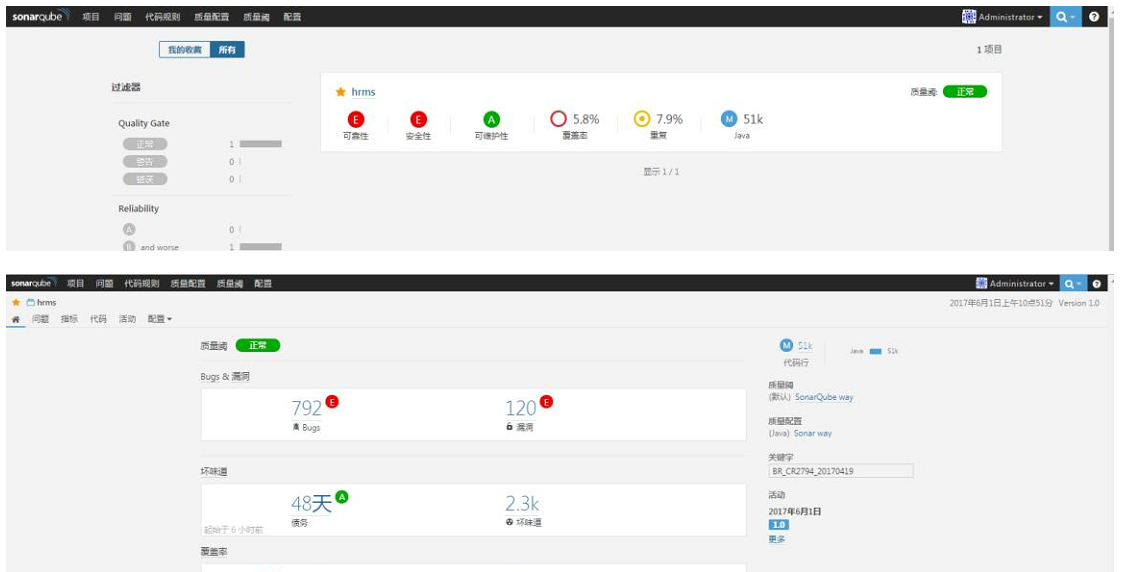Select the 所有 all-projects toggle
Screen dimensions: 1125x572
tap(227, 50)
